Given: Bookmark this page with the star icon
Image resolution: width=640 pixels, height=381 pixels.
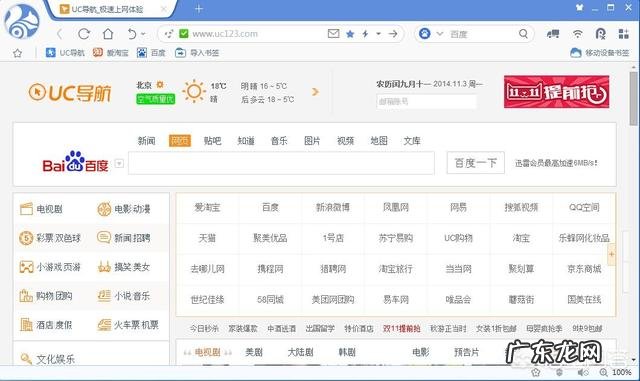Looking at the screenshot, I should (350, 34).
